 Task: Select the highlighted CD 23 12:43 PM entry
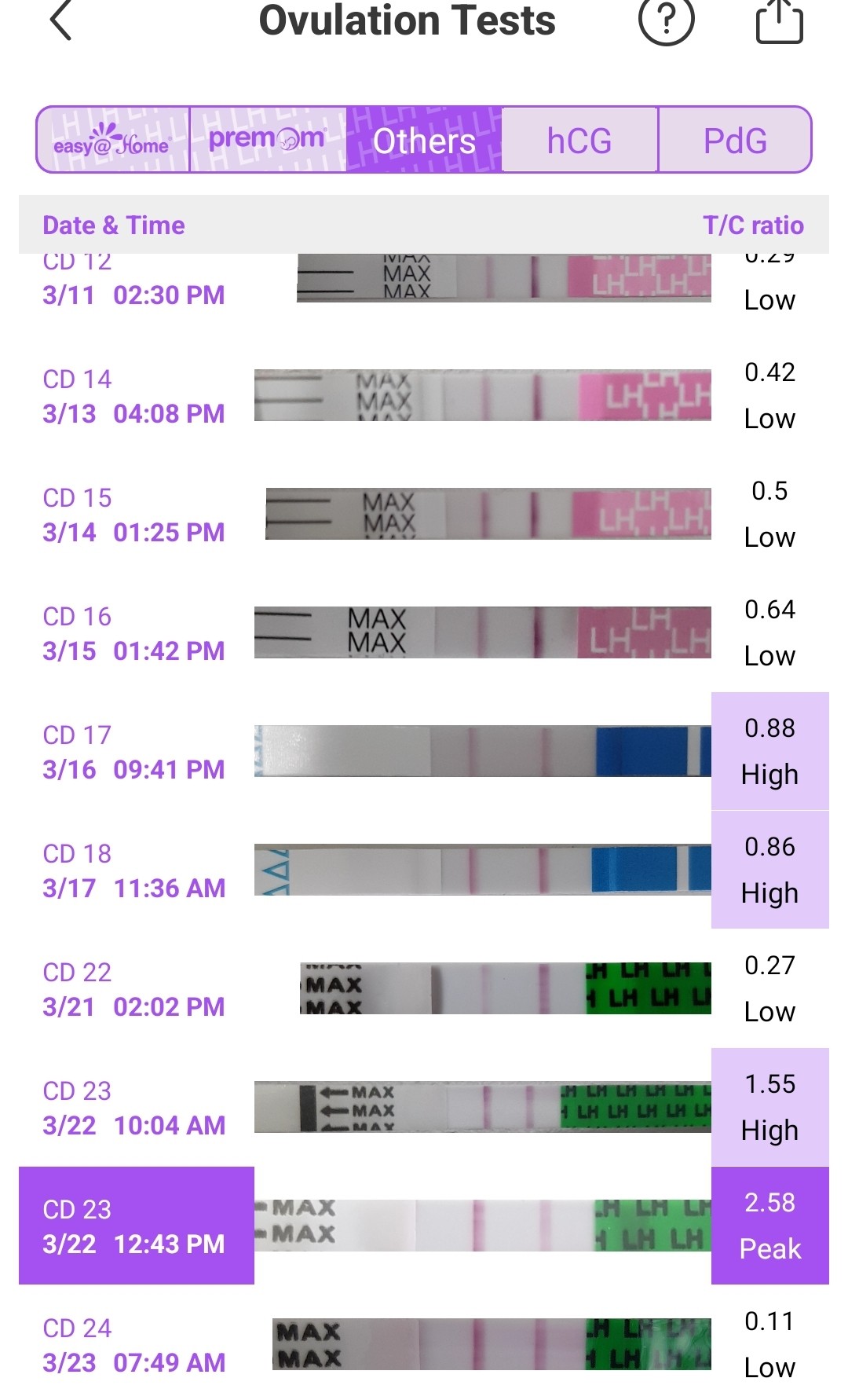[137, 1226]
